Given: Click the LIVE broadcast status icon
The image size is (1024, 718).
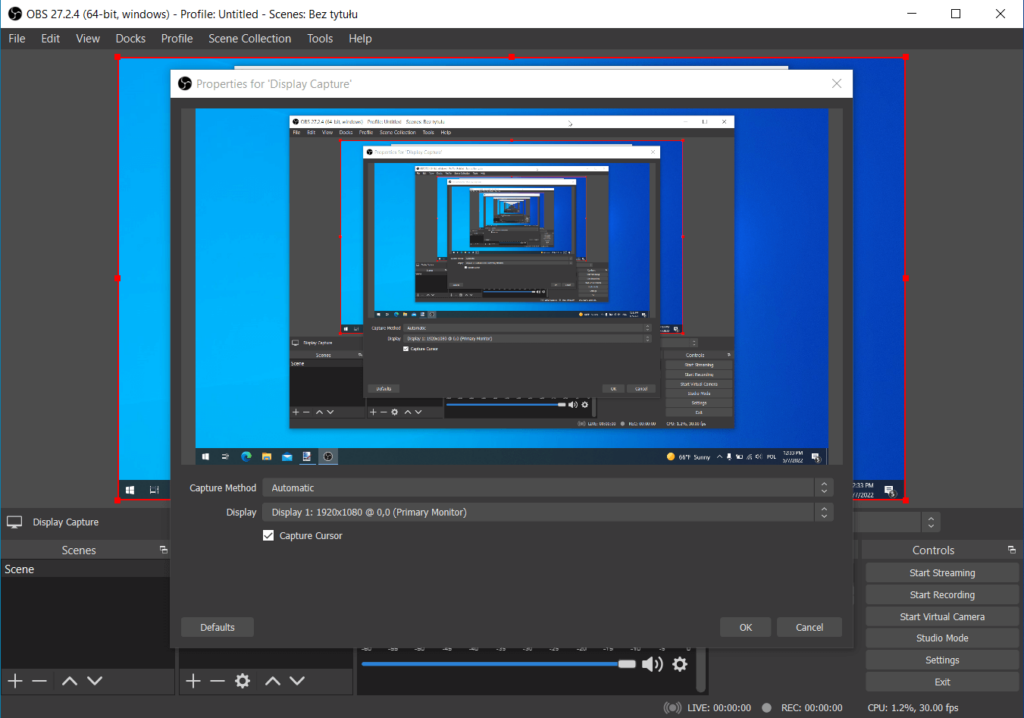Looking at the screenshot, I should pos(672,708).
